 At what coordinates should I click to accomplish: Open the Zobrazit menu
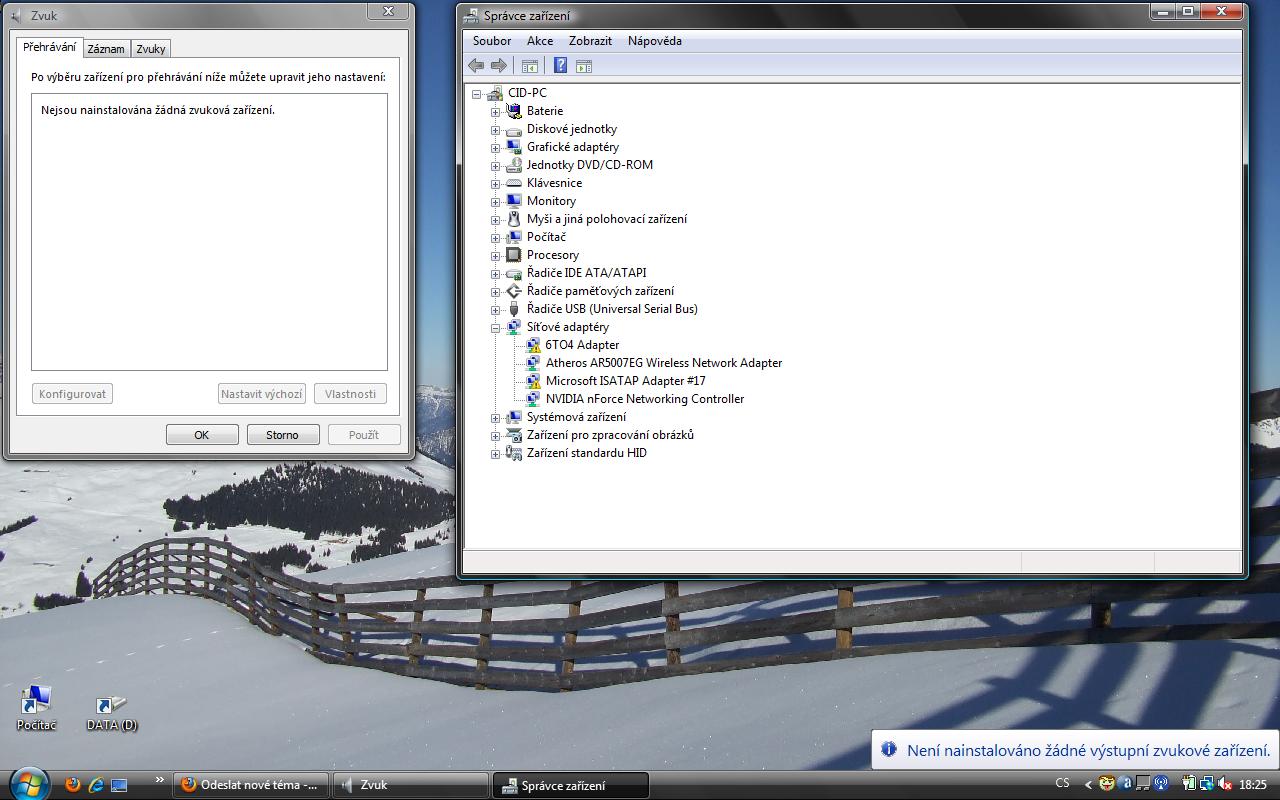click(590, 41)
